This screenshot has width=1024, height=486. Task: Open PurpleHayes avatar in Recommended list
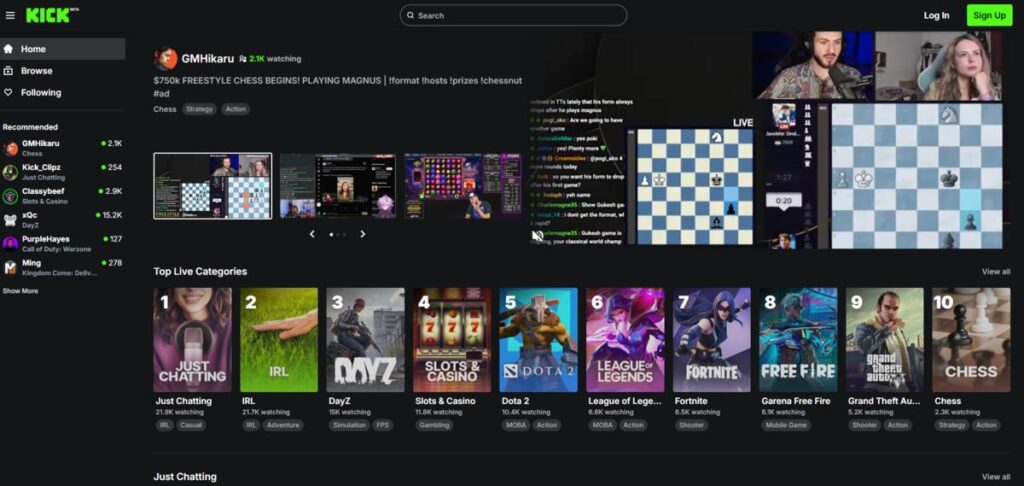pos(10,244)
